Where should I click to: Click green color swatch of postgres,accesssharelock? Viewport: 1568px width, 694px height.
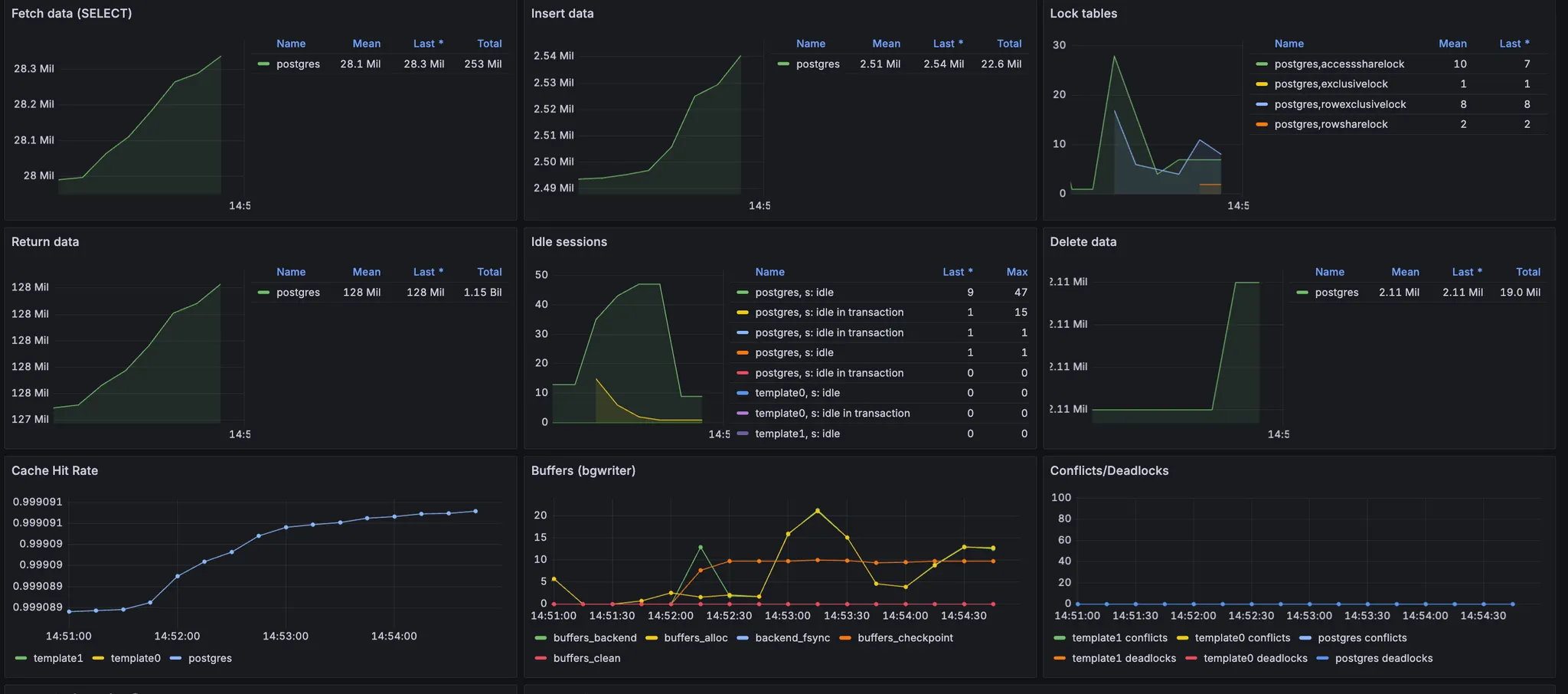coord(1262,64)
